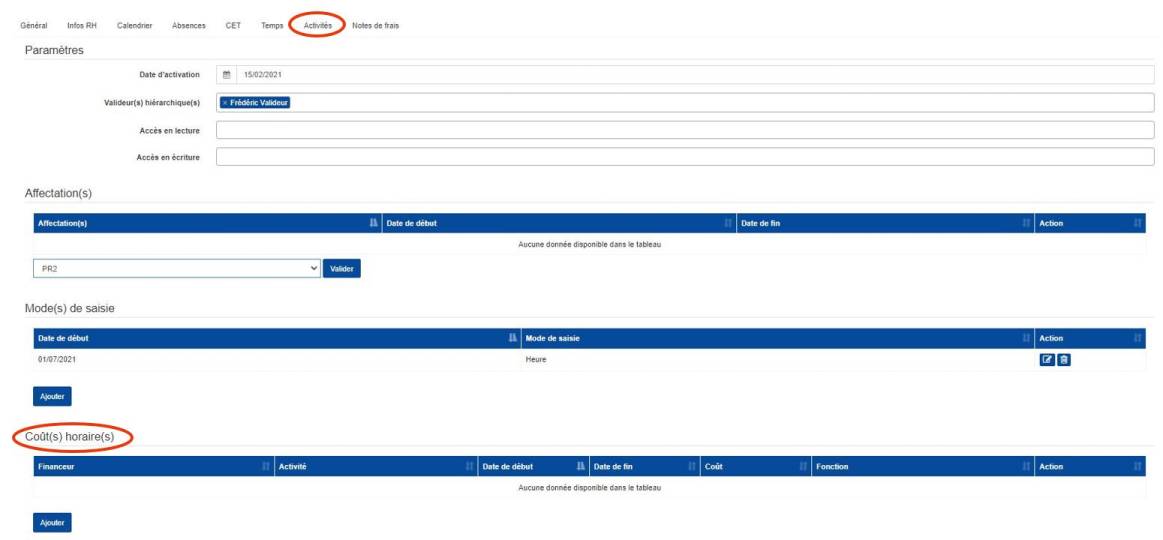Focus the Accès en écriture field
Image resolution: width=1163 pixels, height=540 pixels.
click(685, 157)
